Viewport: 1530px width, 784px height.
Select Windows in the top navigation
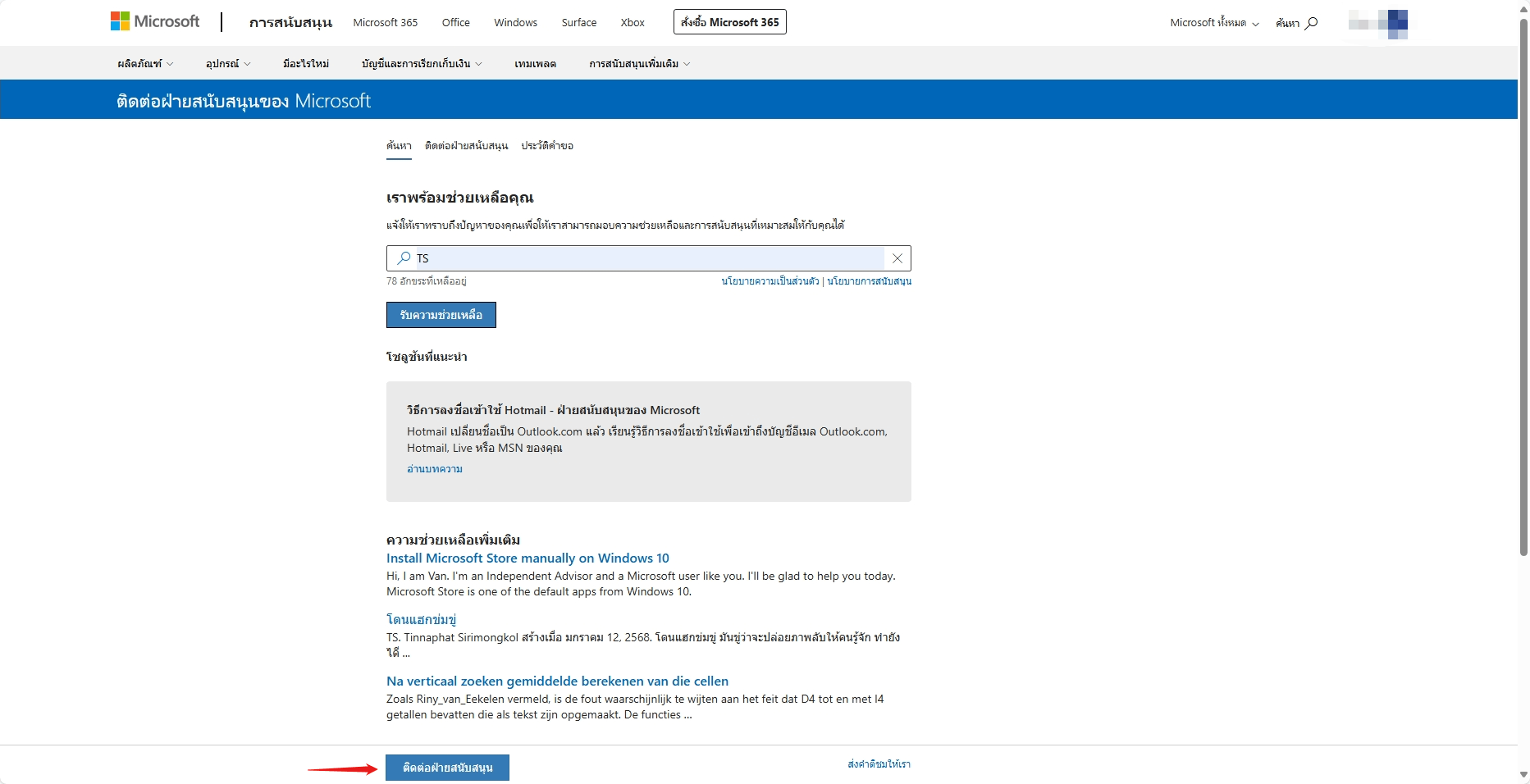coord(516,23)
